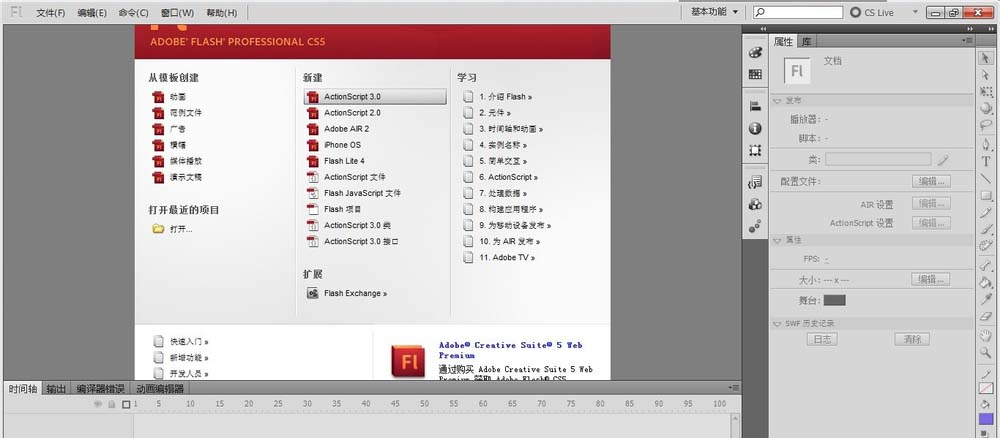This screenshot has width=1000, height=438.
Task: Open the 6. ActionScript learning link
Action: (x=501, y=177)
